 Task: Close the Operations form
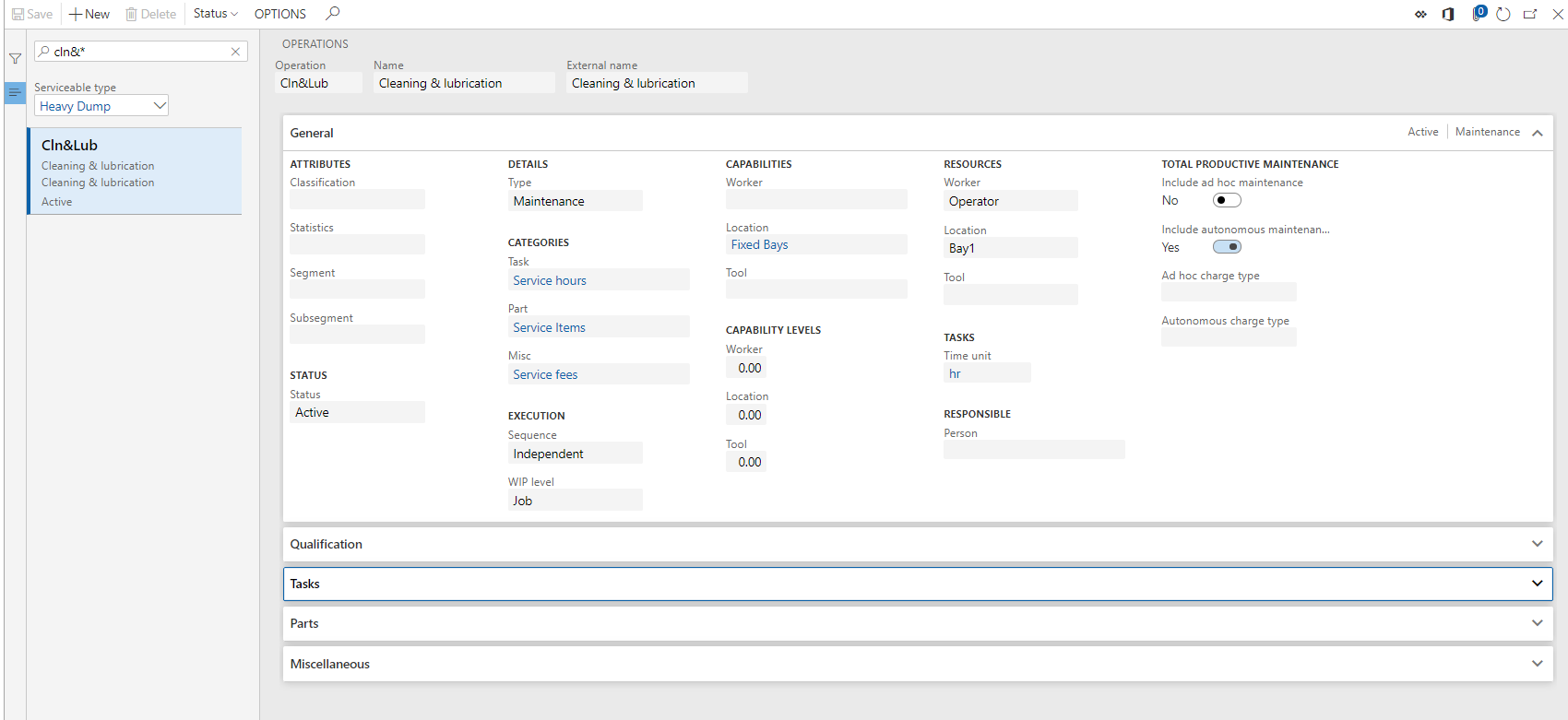[x=1558, y=14]
